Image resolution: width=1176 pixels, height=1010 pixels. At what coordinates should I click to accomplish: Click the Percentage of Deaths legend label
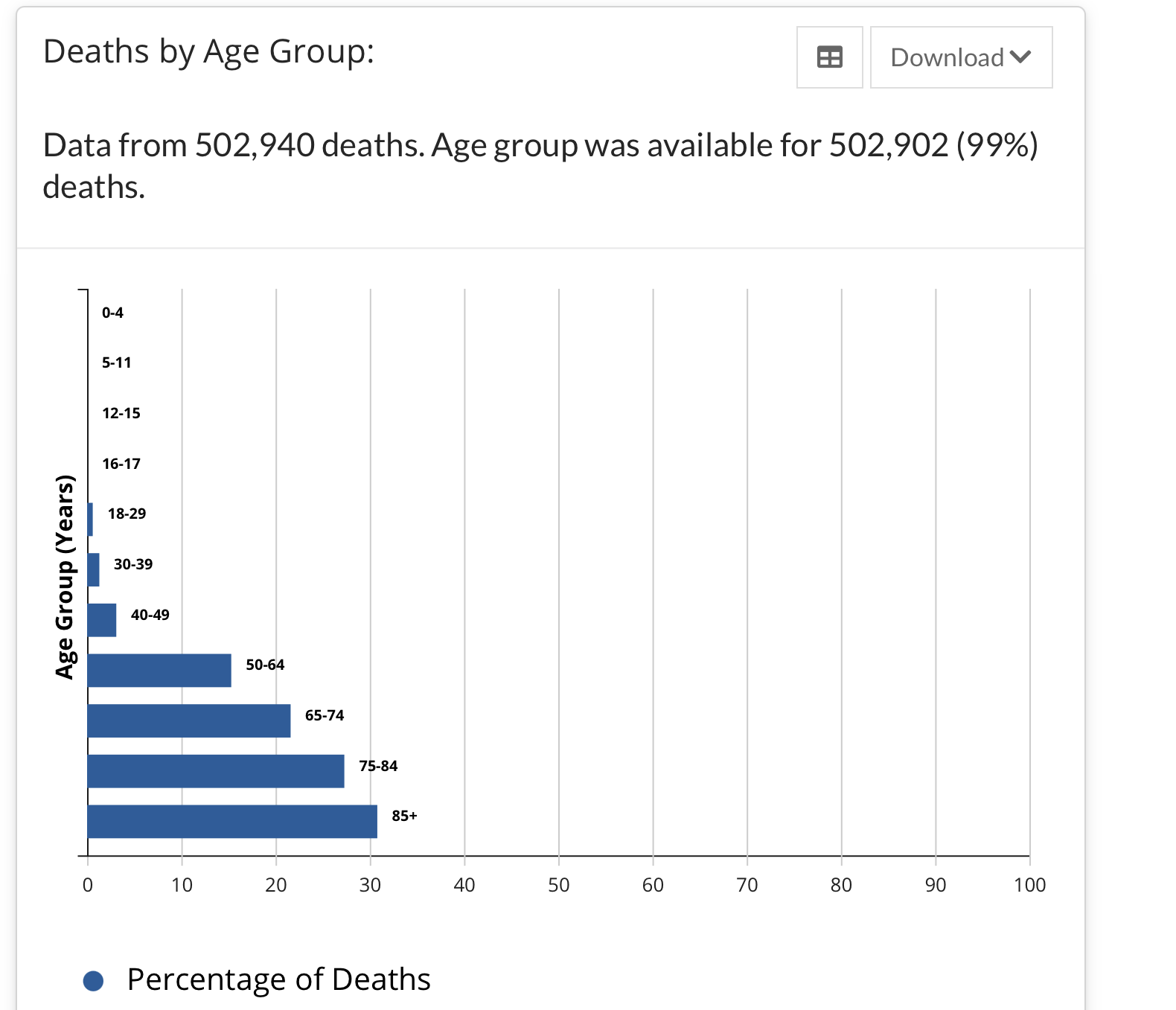(x=278, y=979)
